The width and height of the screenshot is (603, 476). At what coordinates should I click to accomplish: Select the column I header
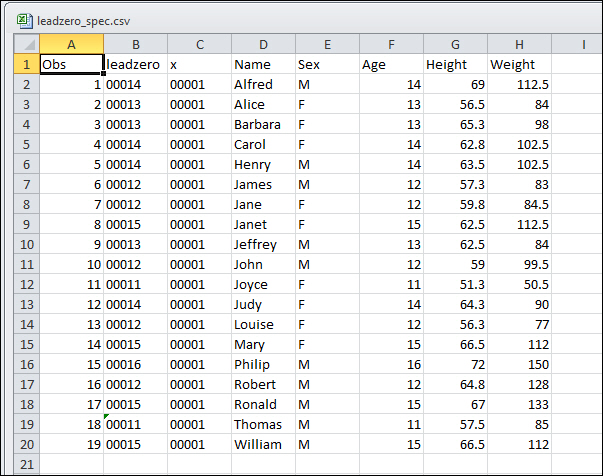coord(582,44)
